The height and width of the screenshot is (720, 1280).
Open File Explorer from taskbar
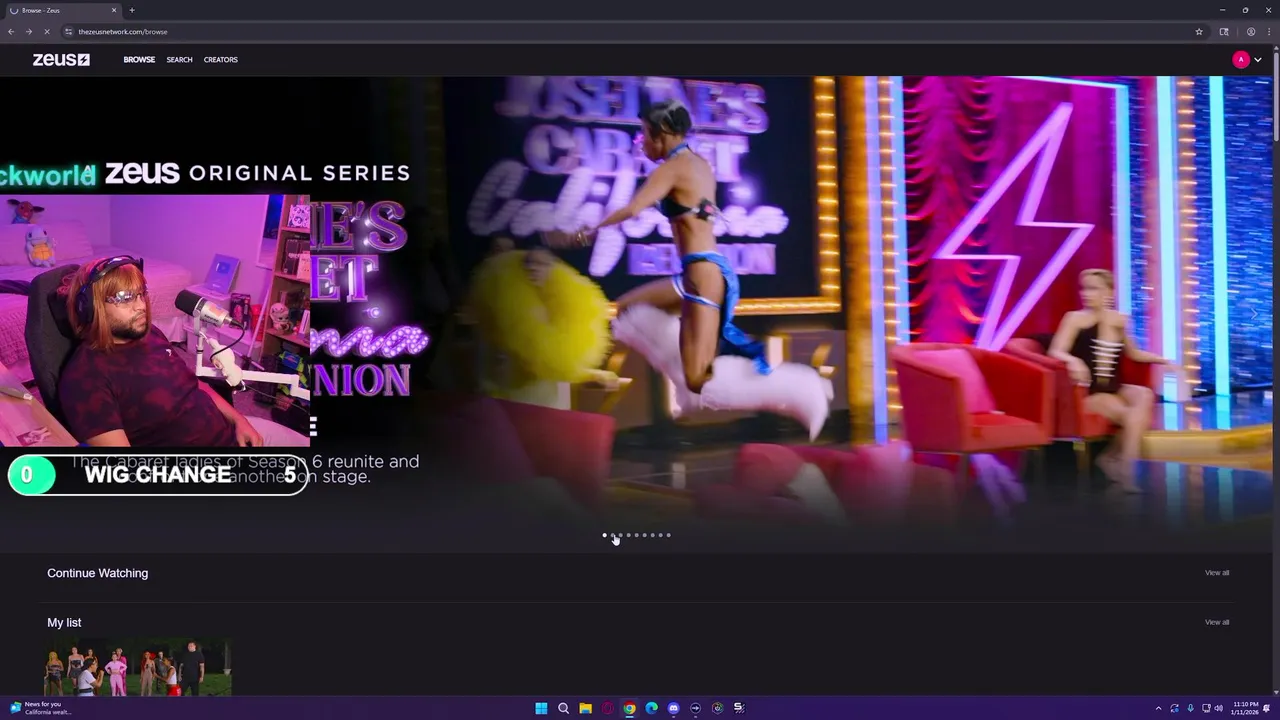point(585,708)
